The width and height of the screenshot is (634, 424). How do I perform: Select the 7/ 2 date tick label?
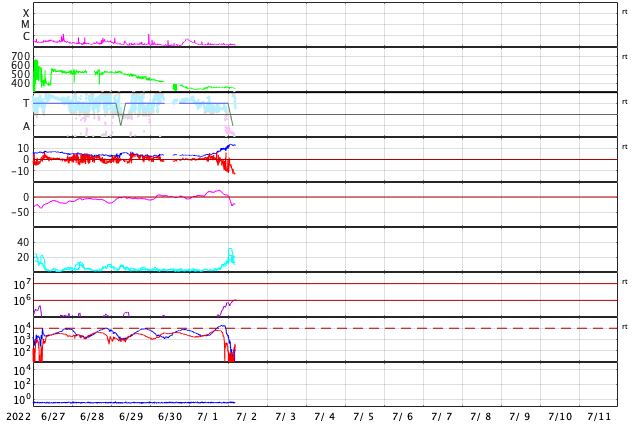[x=247, y=416]
